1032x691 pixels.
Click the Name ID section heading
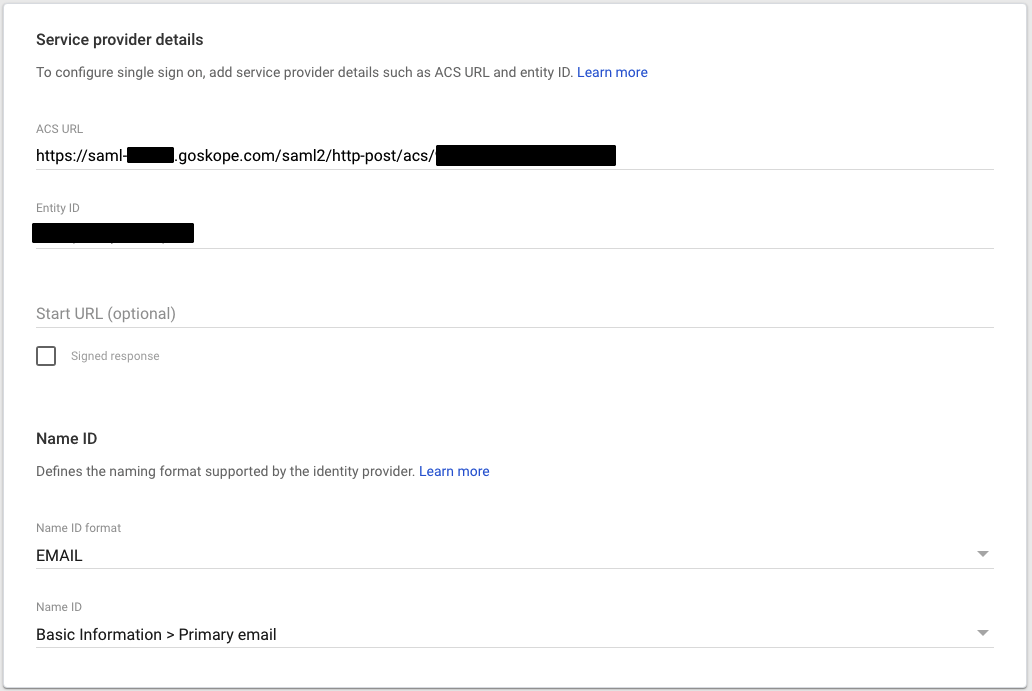click(66, 438)
